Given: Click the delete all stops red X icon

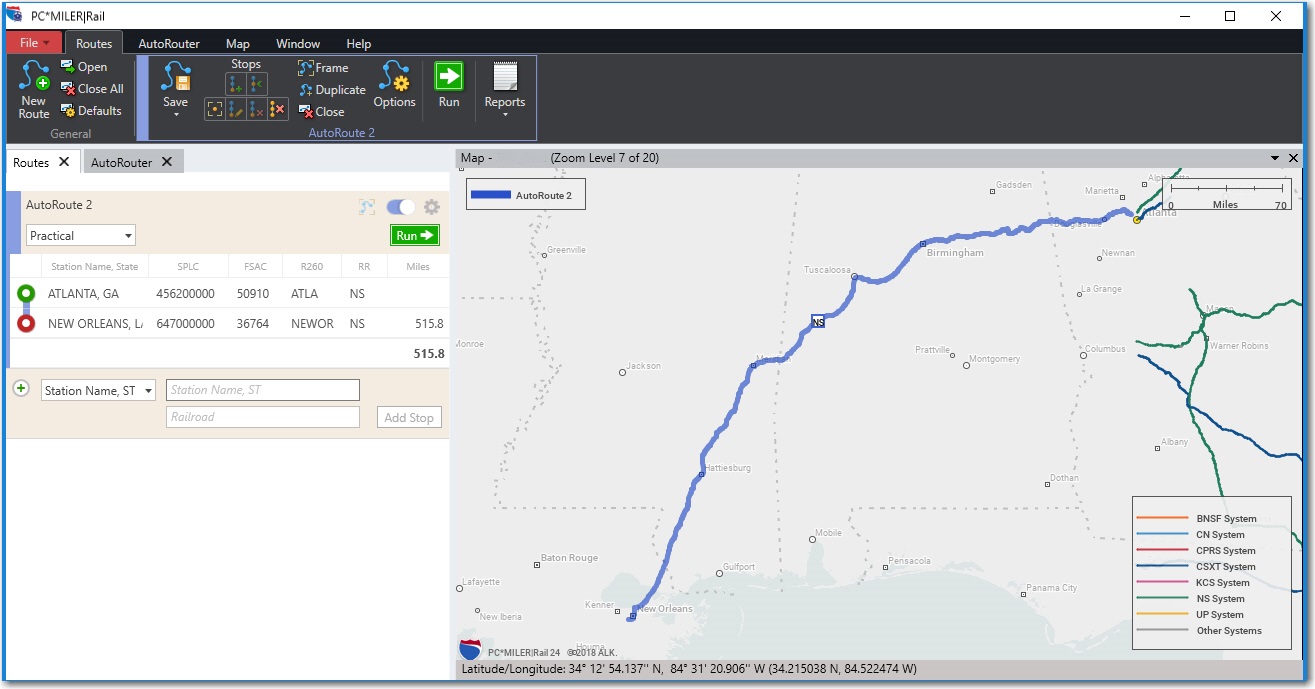Looking at the screenshot, I should click(278, 109).
